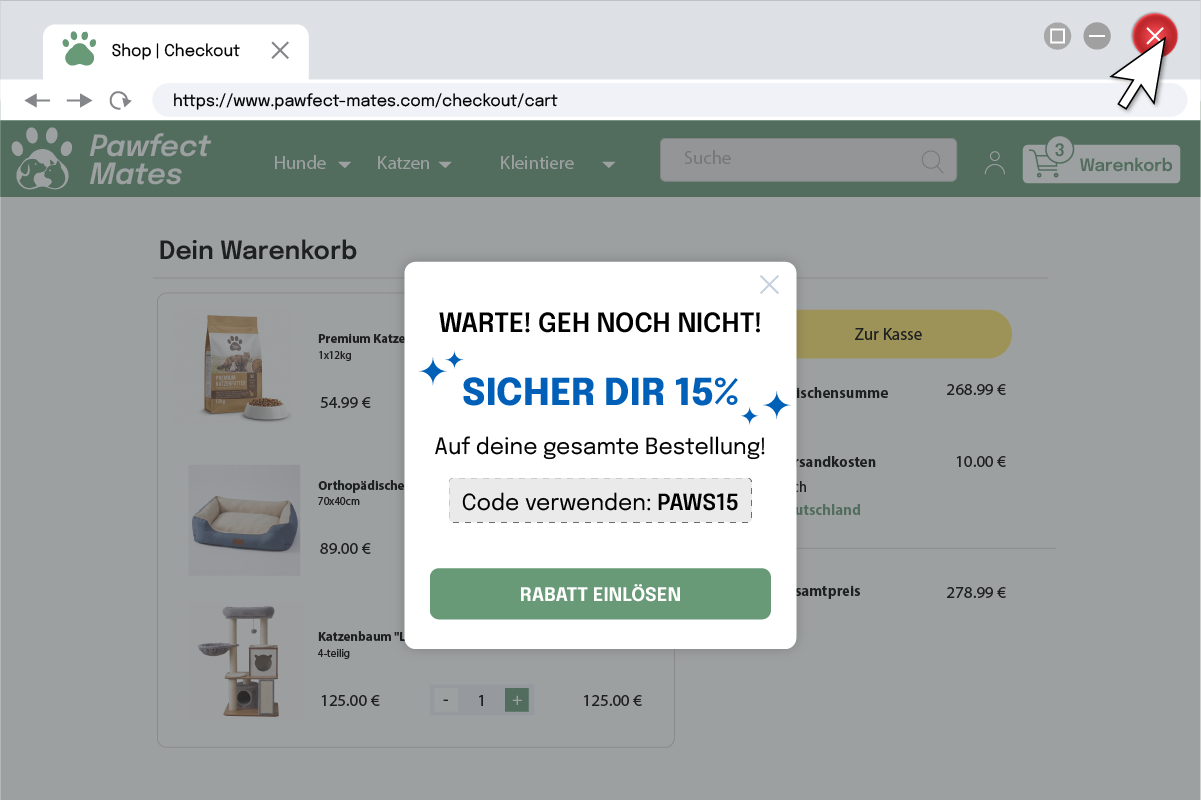Copy the PAWS15 code box

600,502
